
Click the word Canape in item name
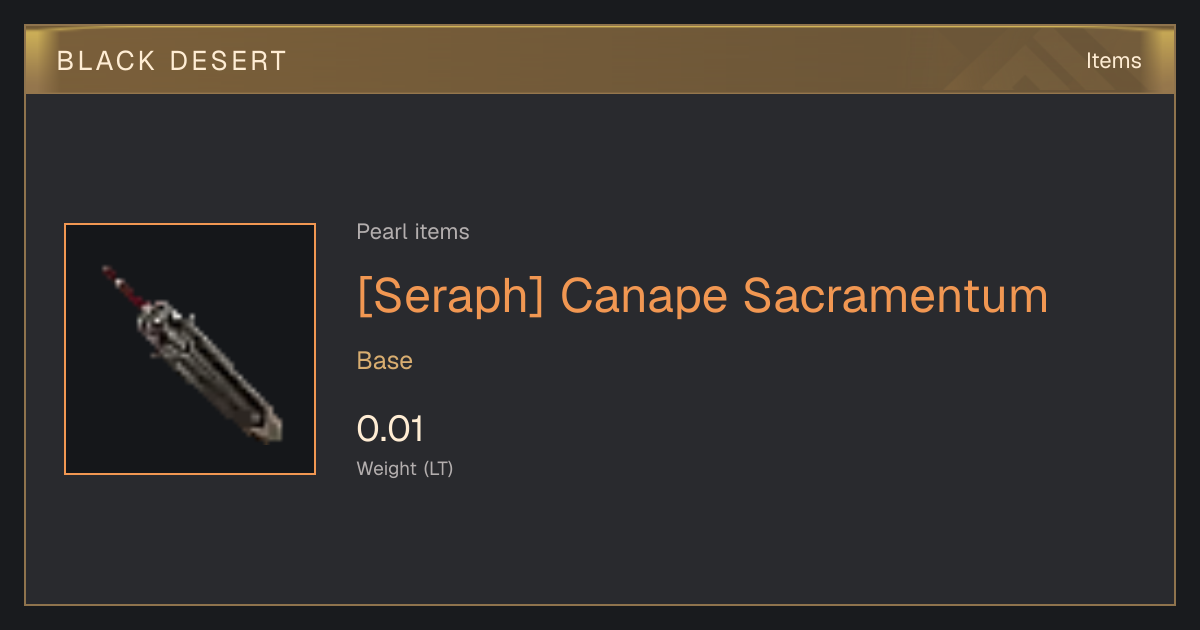643,298
